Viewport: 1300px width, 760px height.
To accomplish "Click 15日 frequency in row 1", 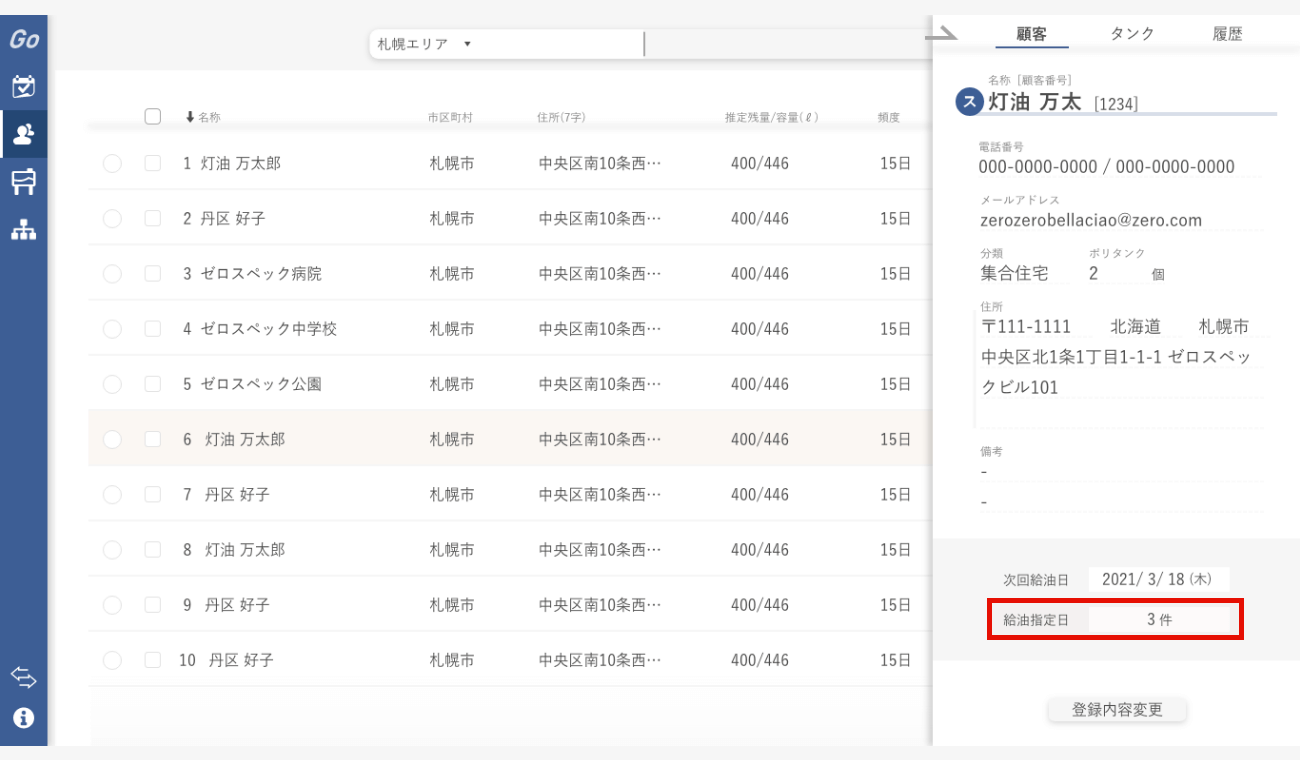I will coord(896,163).
